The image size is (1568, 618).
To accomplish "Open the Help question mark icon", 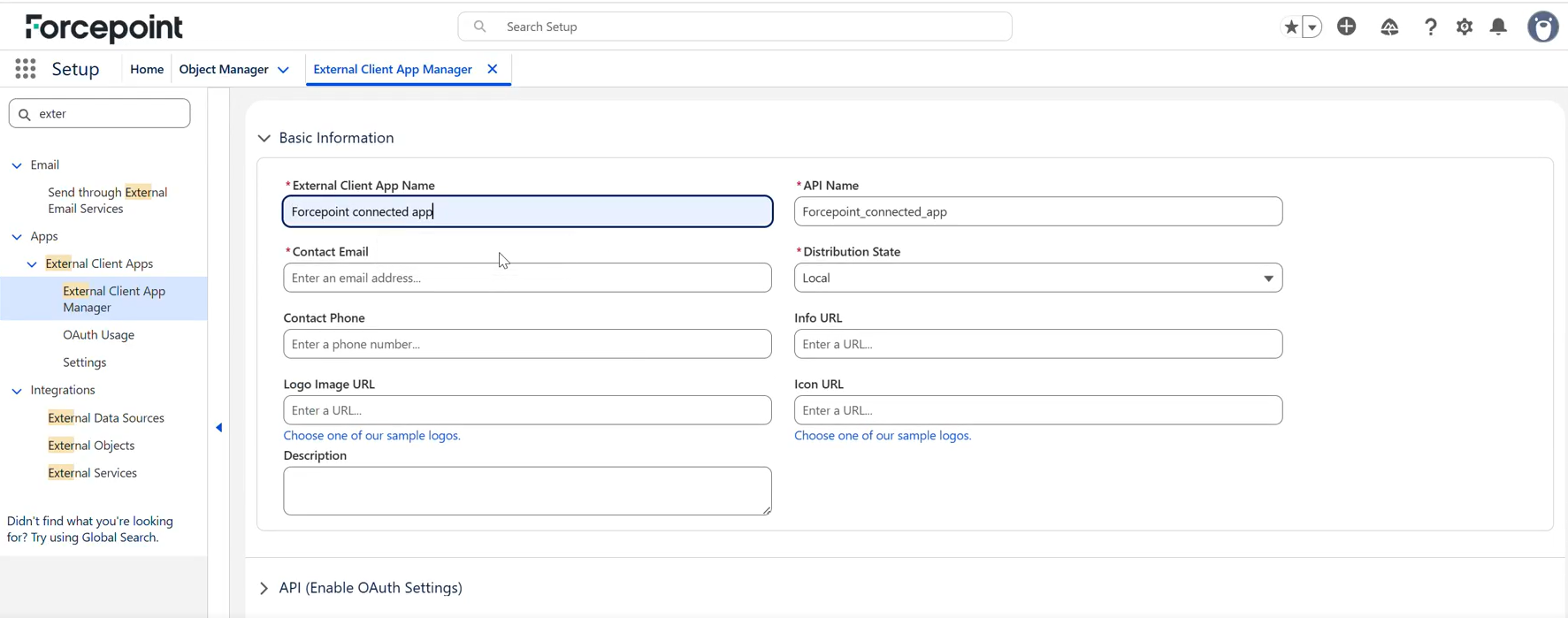I will [1430, 27].
